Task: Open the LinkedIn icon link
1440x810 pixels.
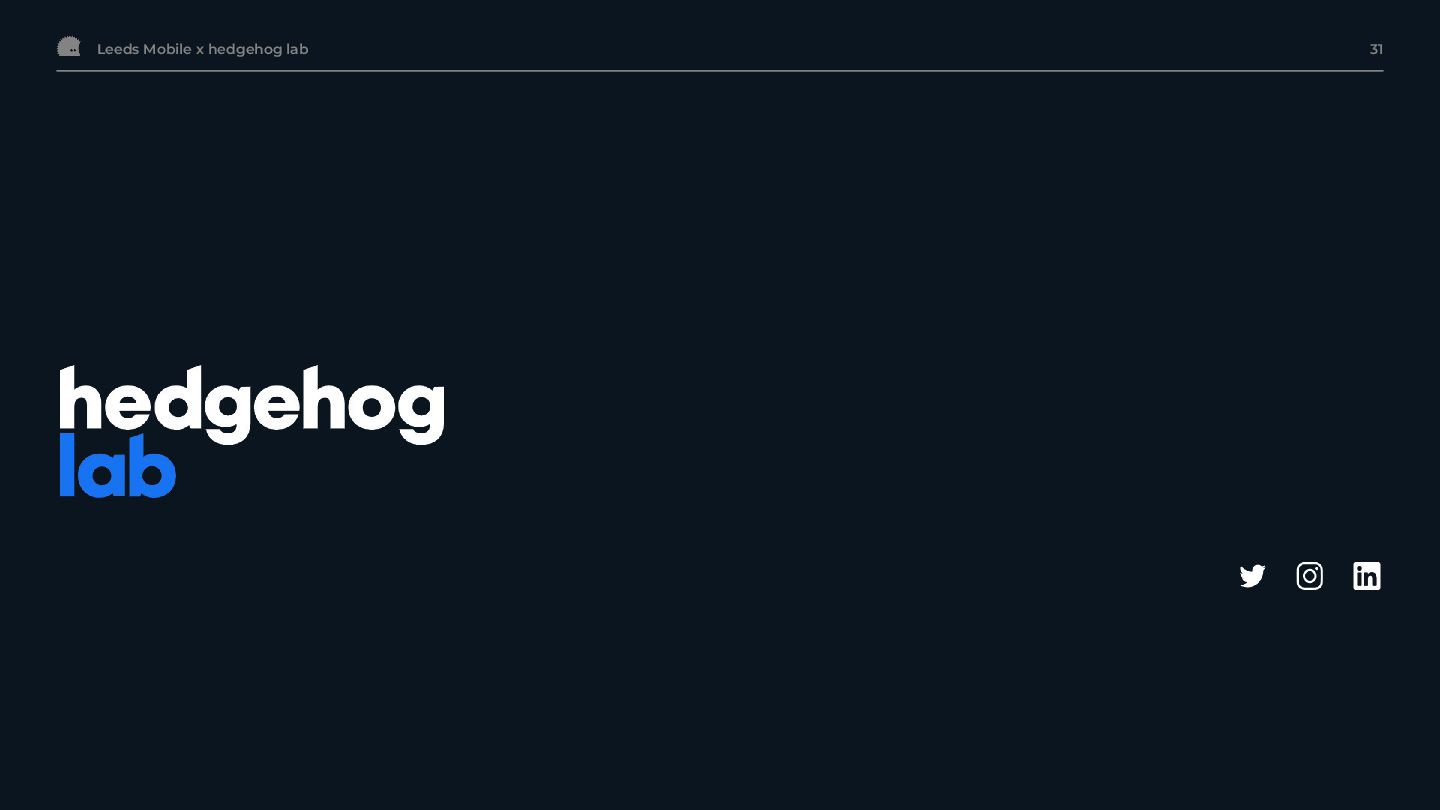Action: point(1367,576)
